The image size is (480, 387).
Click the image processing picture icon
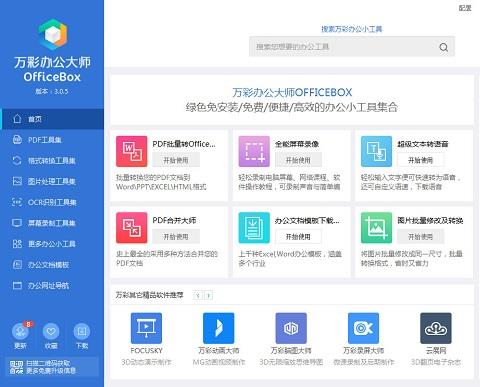coord(17,181)
